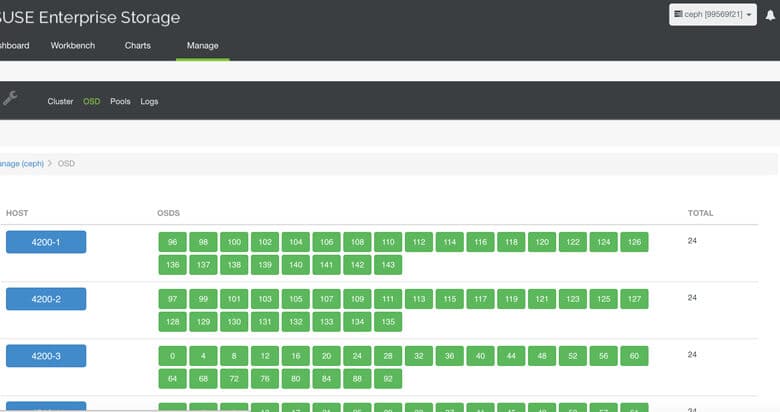This screenshot has height=412, width=780.
Task: Click the SUSE Enterprise Storage title
Action: [x=90, y=17]
